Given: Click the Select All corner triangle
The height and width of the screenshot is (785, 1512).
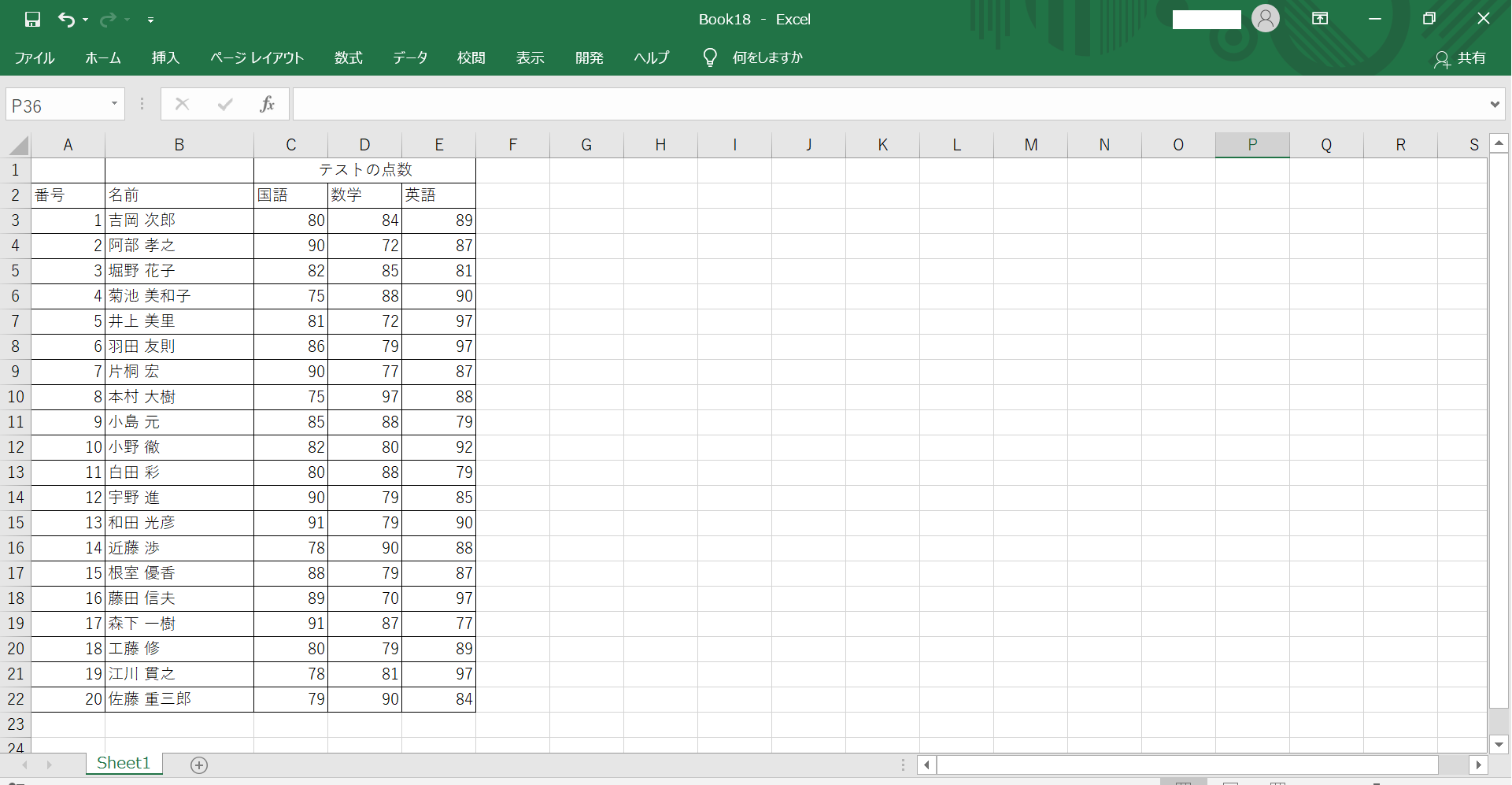Looking at the screenshot, I should (x=19, y=145).
